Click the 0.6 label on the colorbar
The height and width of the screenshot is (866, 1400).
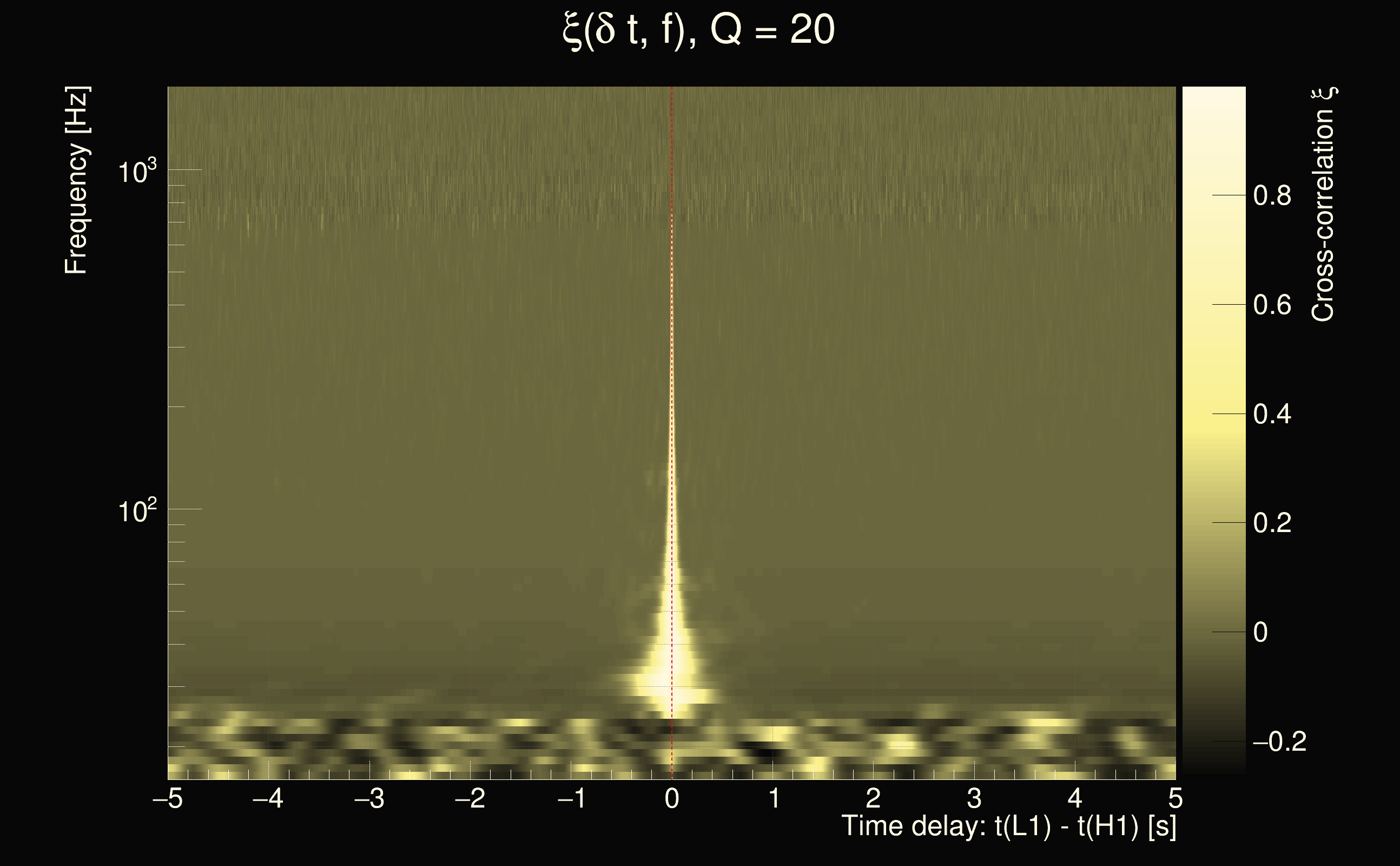tap(1272, 305)
